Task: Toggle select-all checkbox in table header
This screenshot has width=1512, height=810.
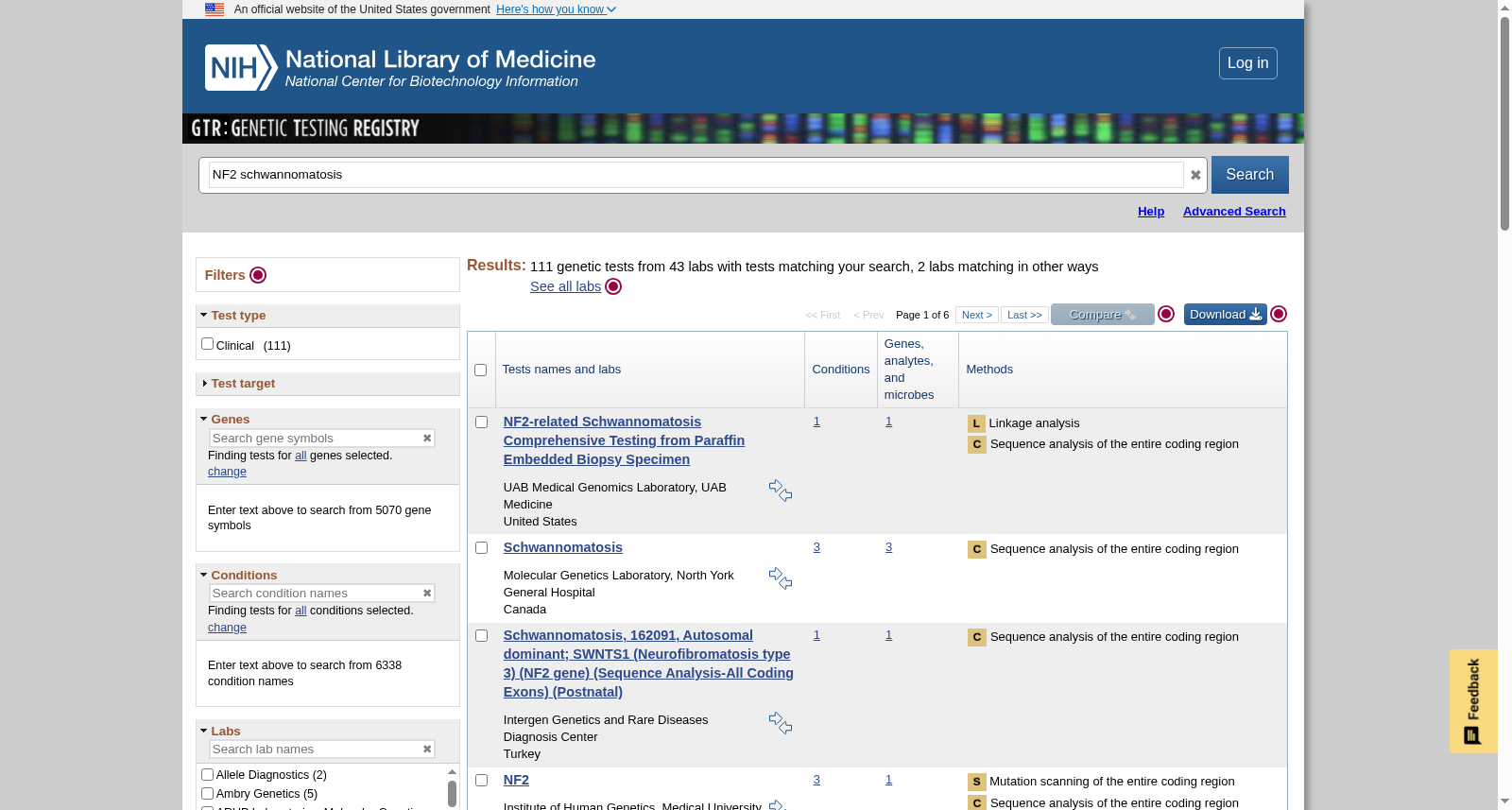Action: pyautogui.click(x=480, y=370)
